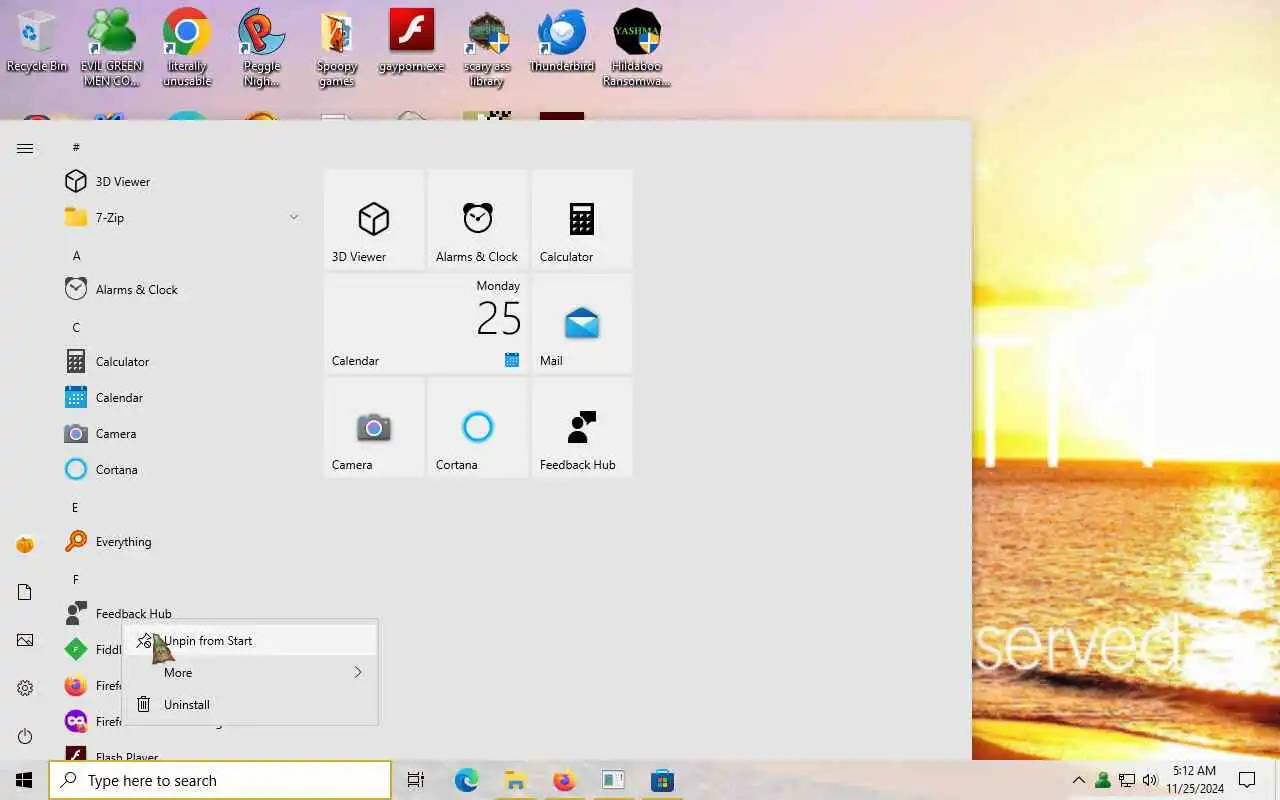The width and height of the screenshot is (1280, 800).
Task: Open Documents from the Start rail
Action: [25, 592]
